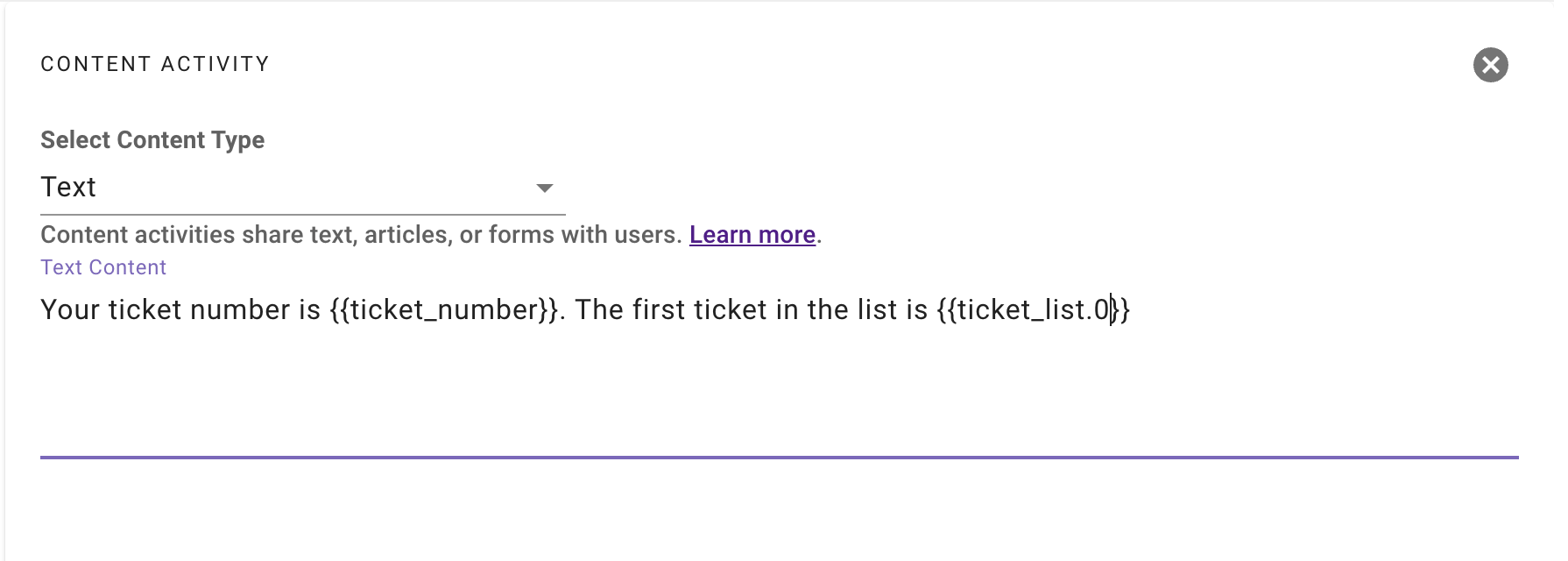The height and width of the screenshot is (561, 1568).
Task: Open the Learn more link
Action: [752, 235]
